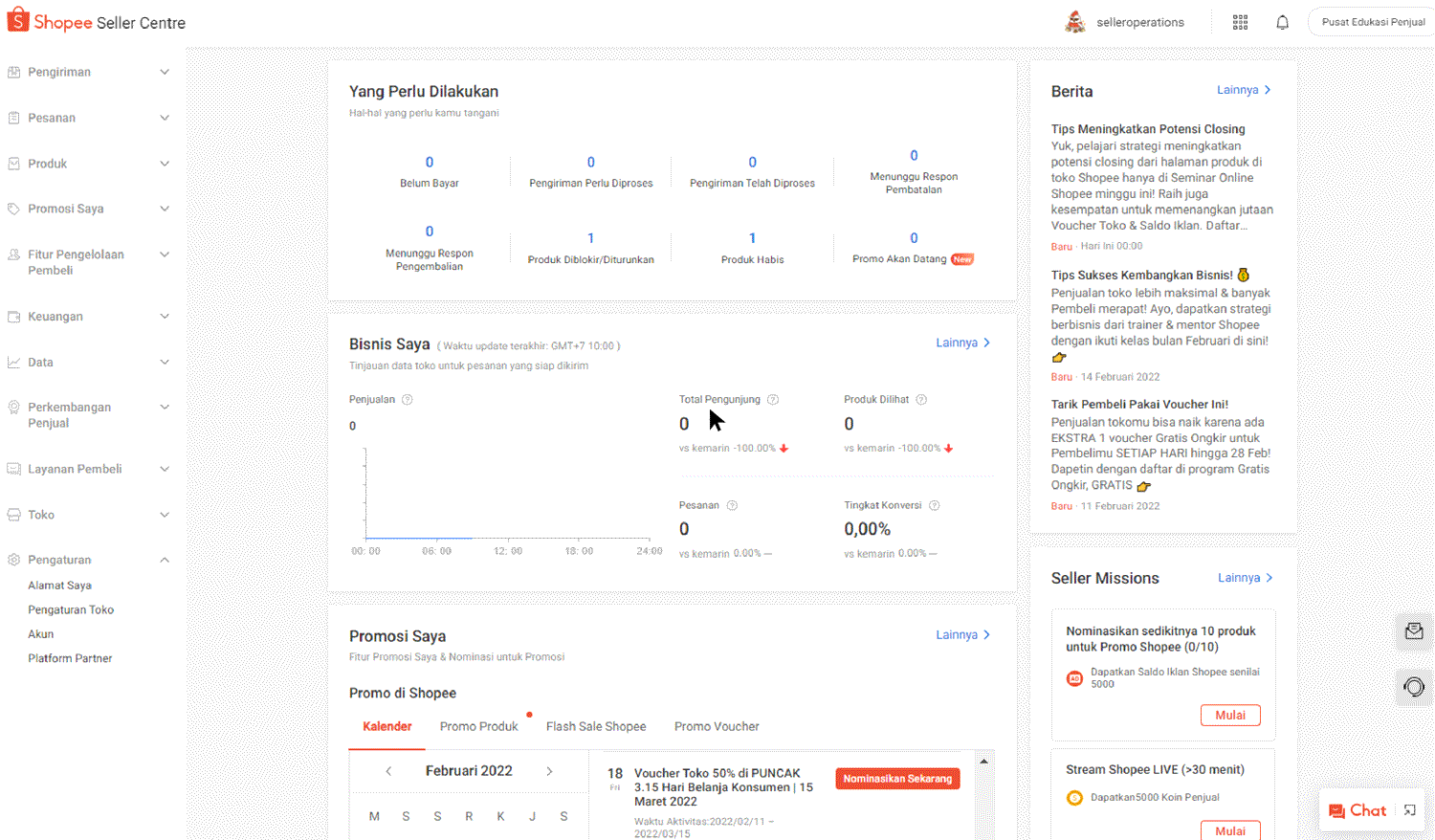
Task: Click the Produk sidebar icon
Action: [14, 164]
